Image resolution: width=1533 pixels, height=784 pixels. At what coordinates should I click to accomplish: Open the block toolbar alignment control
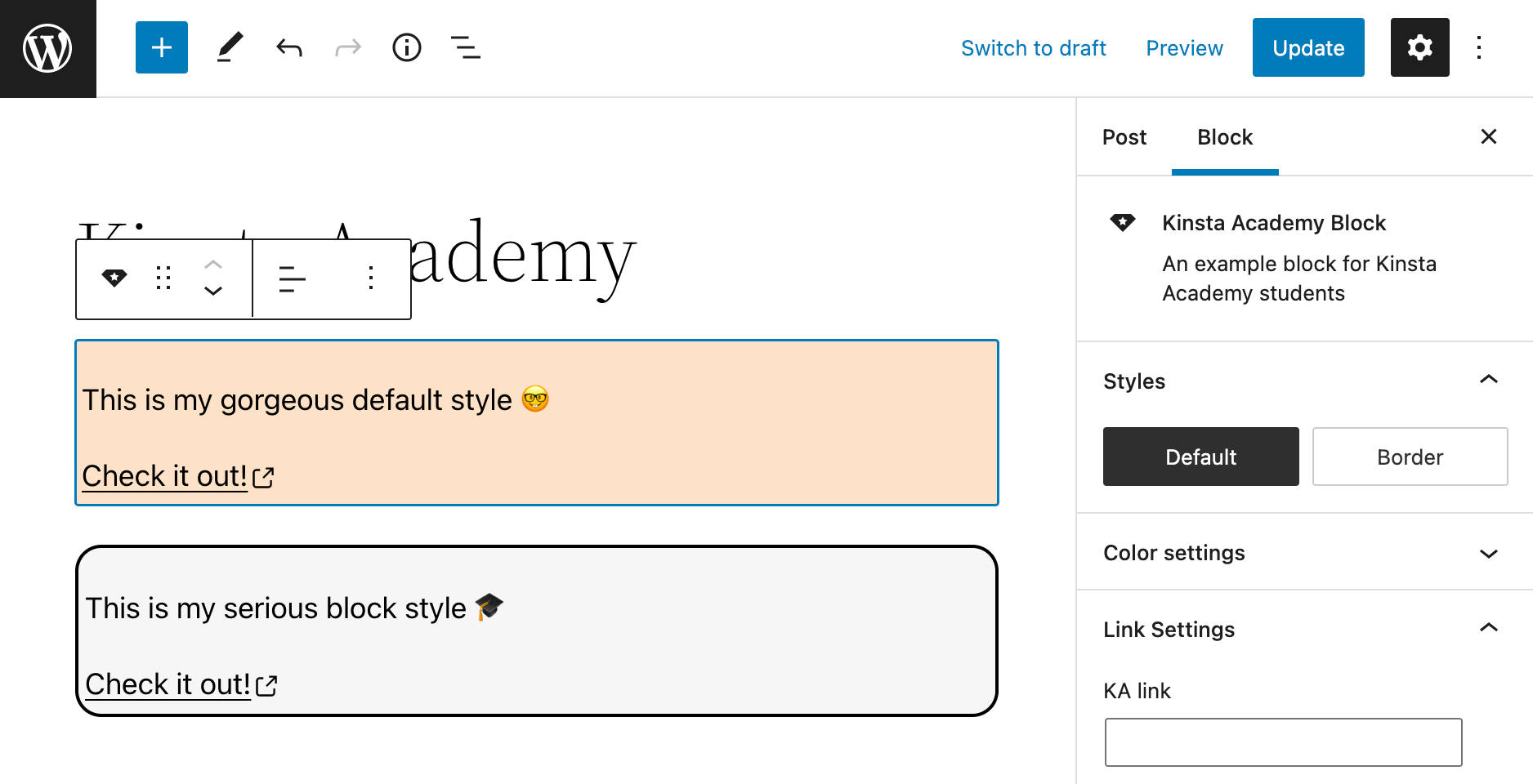pyautogui.click(x=292, y=278)
